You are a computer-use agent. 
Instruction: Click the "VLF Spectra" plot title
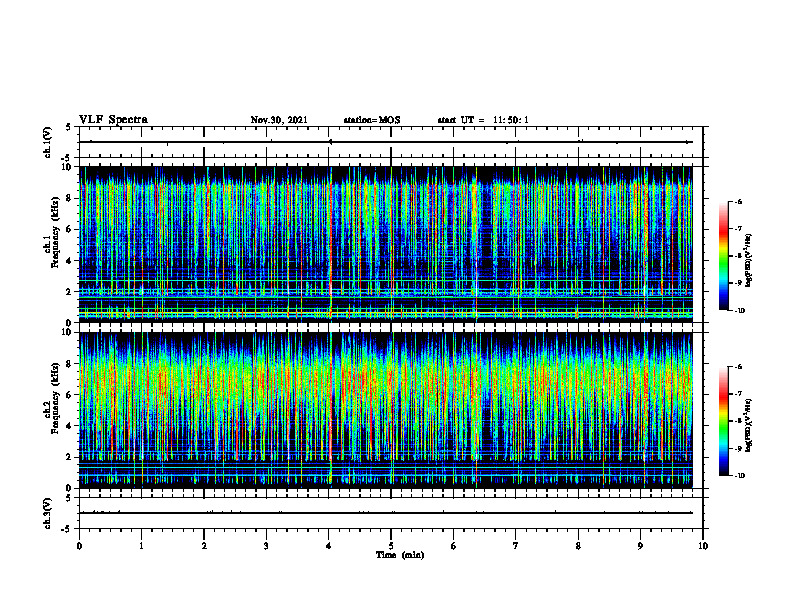pyautogui.click(x=113, y=120)
